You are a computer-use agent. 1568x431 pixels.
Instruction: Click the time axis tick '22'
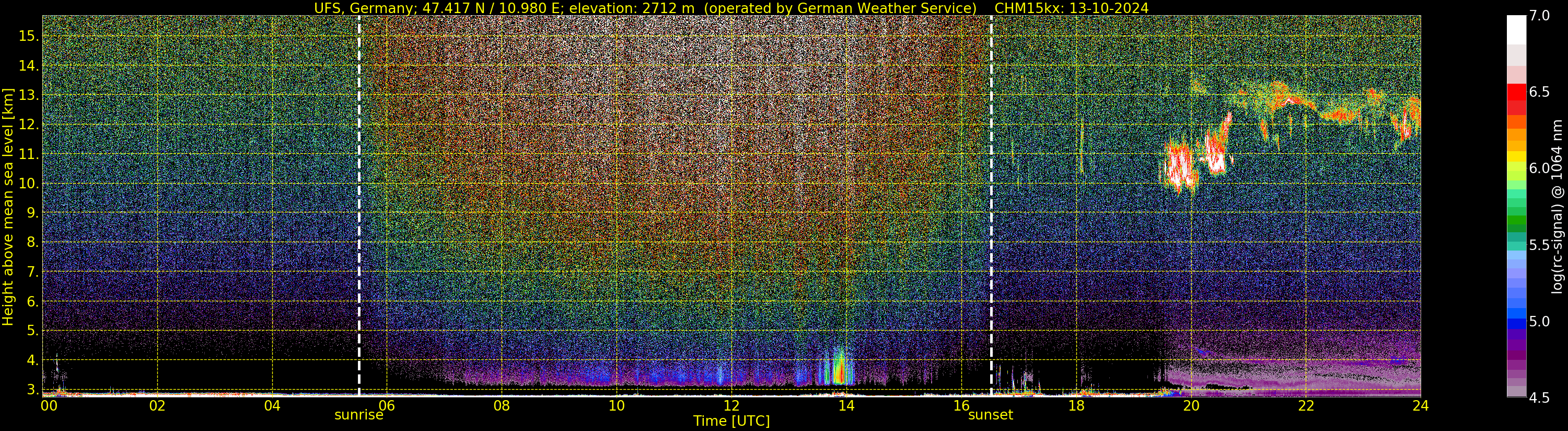click(x=1306, y=405)
